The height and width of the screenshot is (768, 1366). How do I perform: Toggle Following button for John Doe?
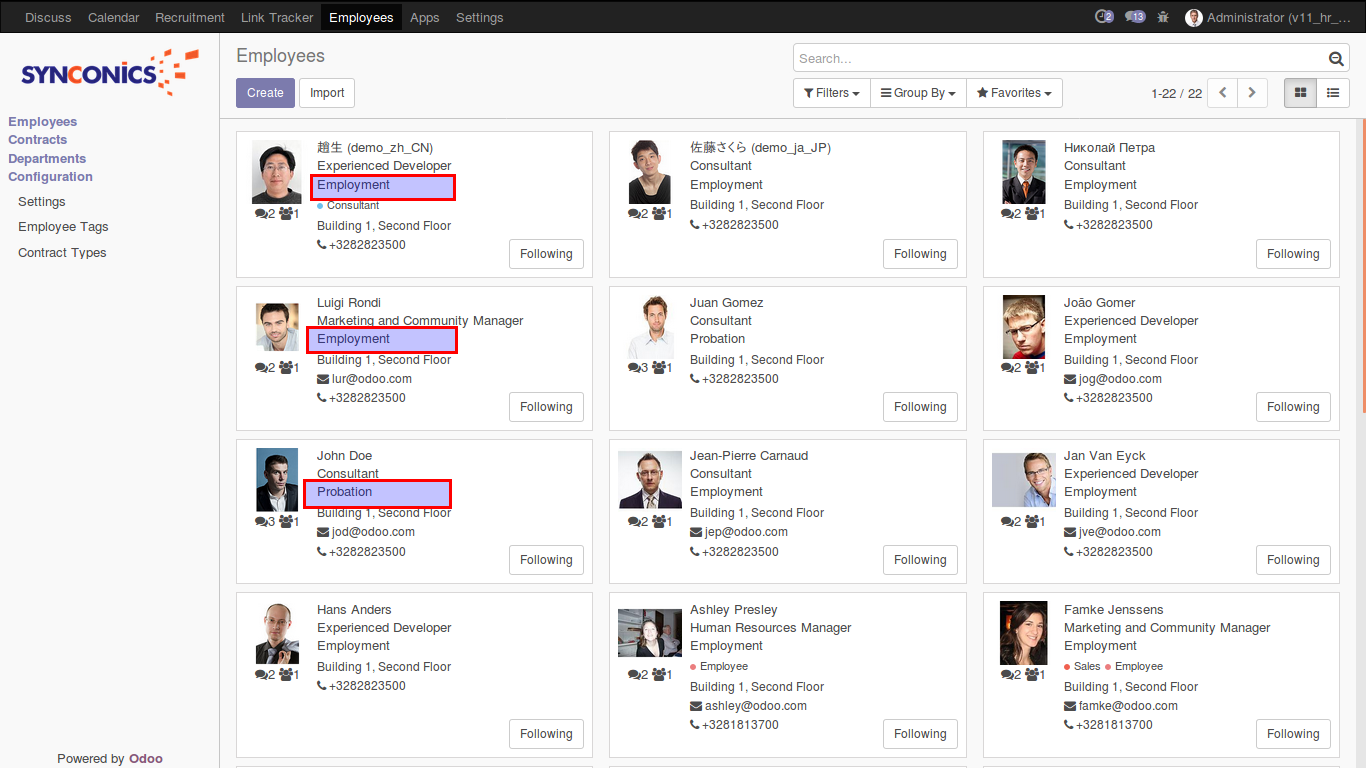(x=546, y=560)
